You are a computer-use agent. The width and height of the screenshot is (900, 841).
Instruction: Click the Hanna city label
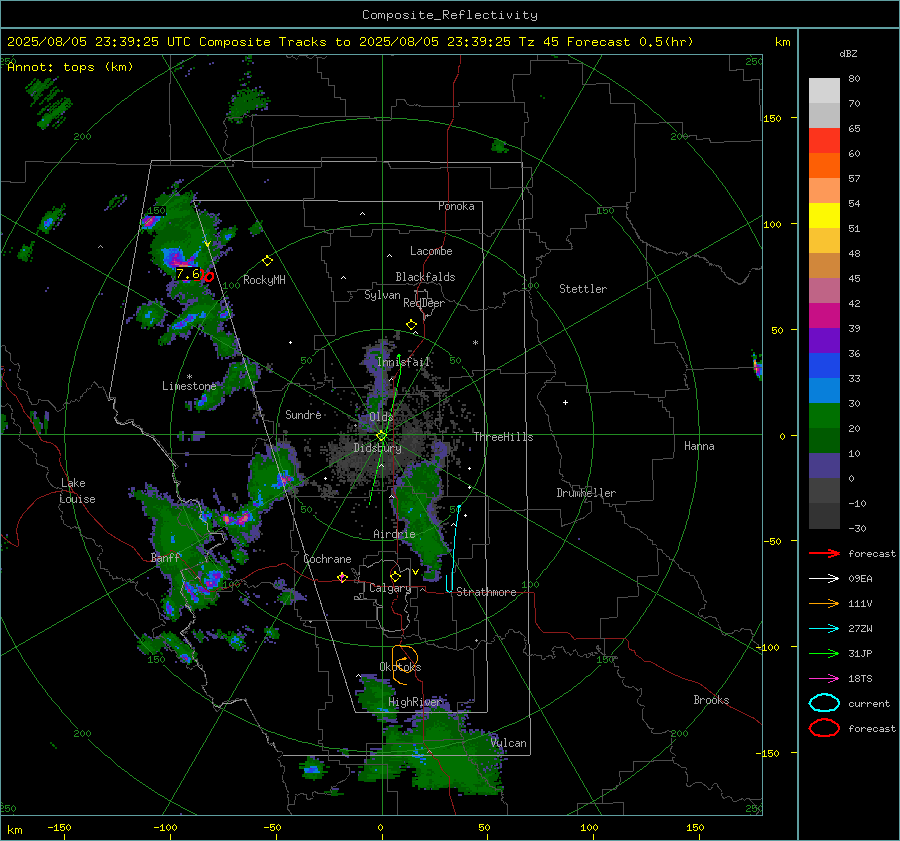point(699,445)
